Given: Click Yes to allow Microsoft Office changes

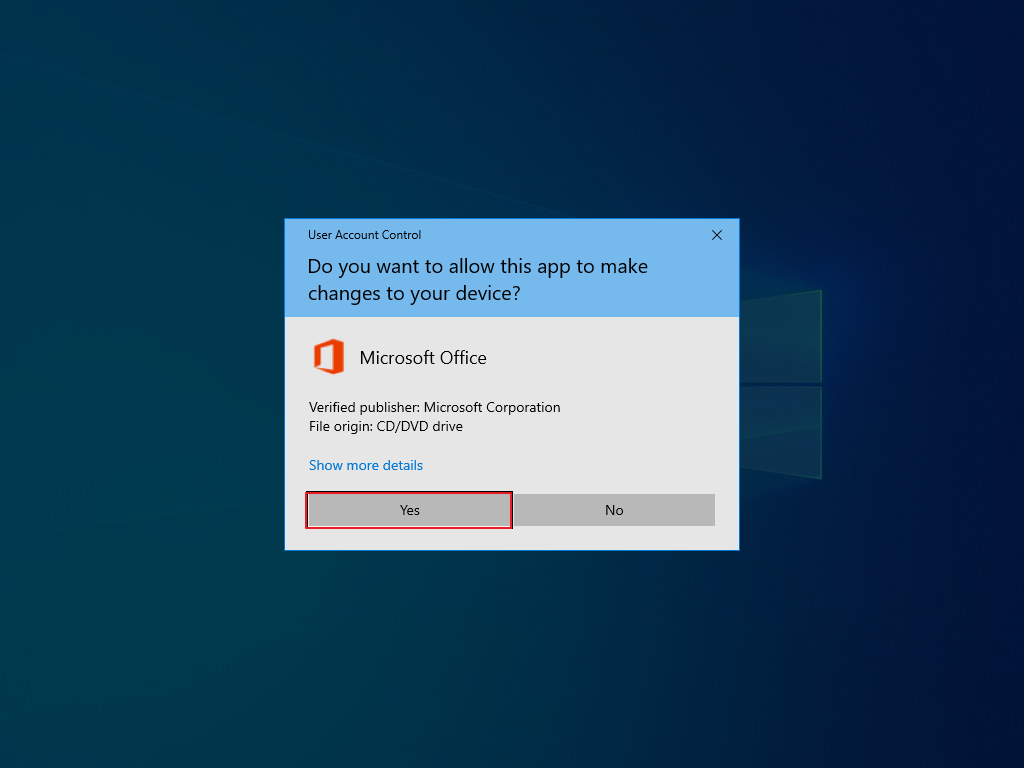Looking at the screenshot, I should click(x=409, y=510).
